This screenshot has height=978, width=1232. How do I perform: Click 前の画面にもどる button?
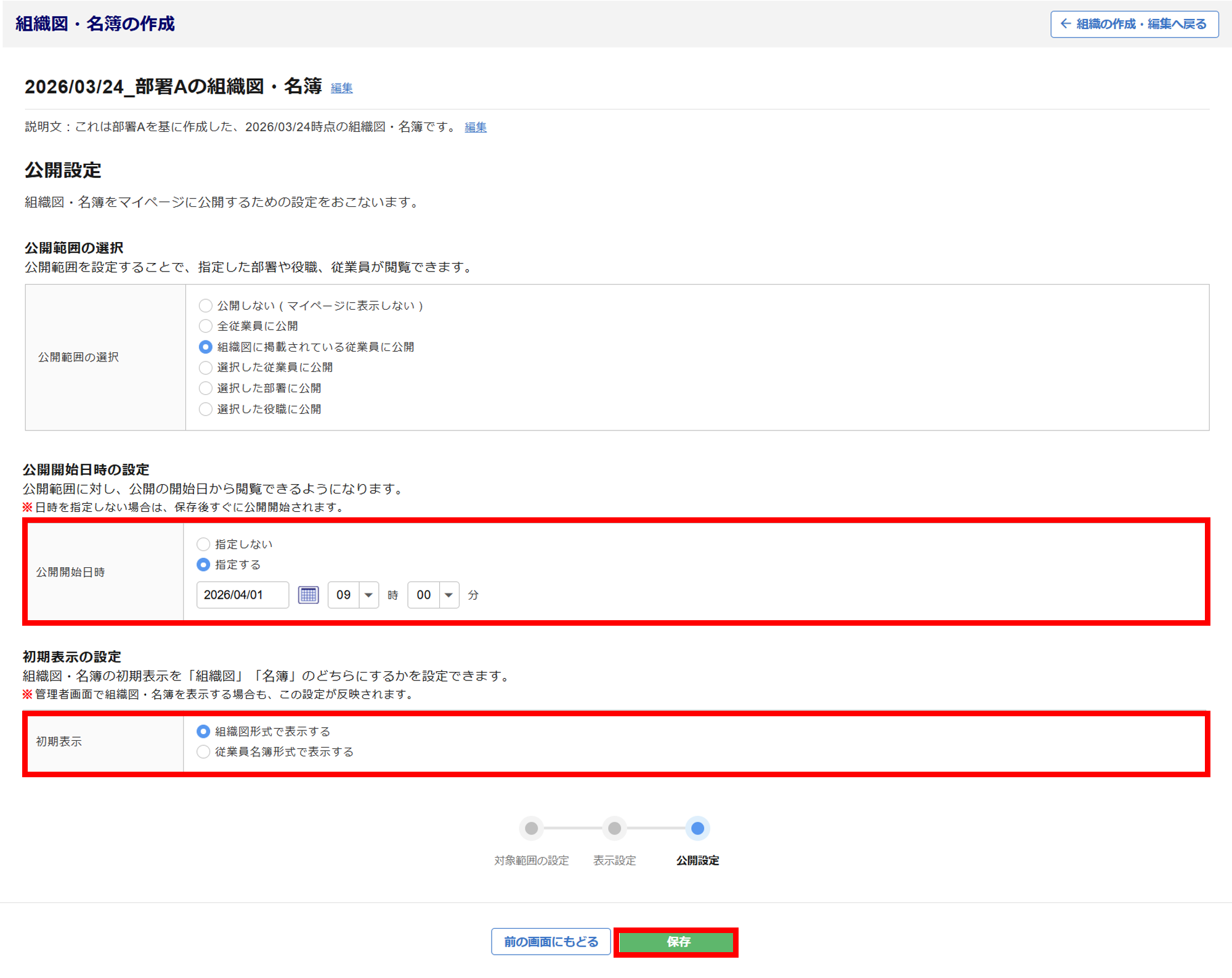[x=551, y=942]
